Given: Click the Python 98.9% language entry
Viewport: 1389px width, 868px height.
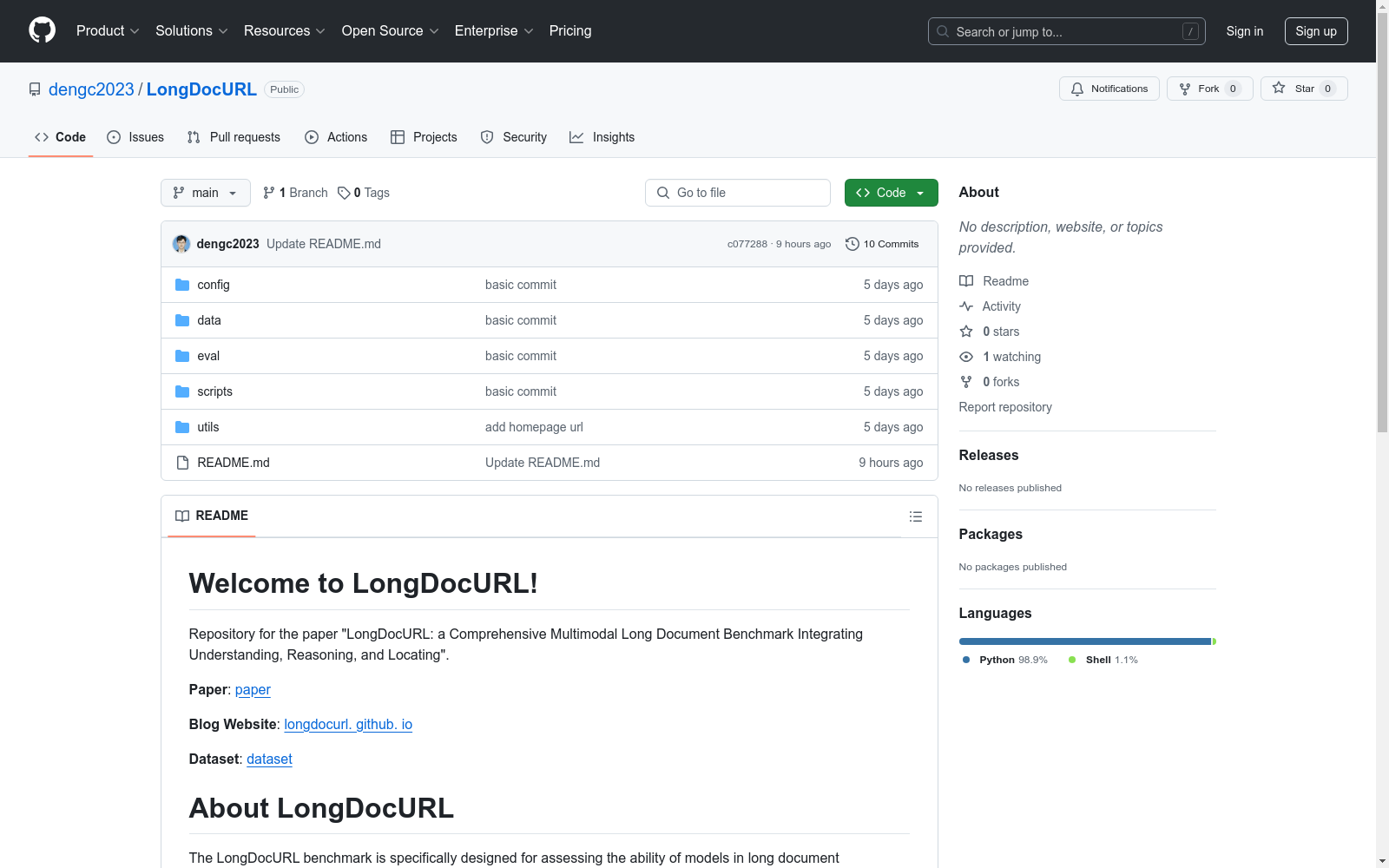Looking at the screenshot, I should 1005,660.
